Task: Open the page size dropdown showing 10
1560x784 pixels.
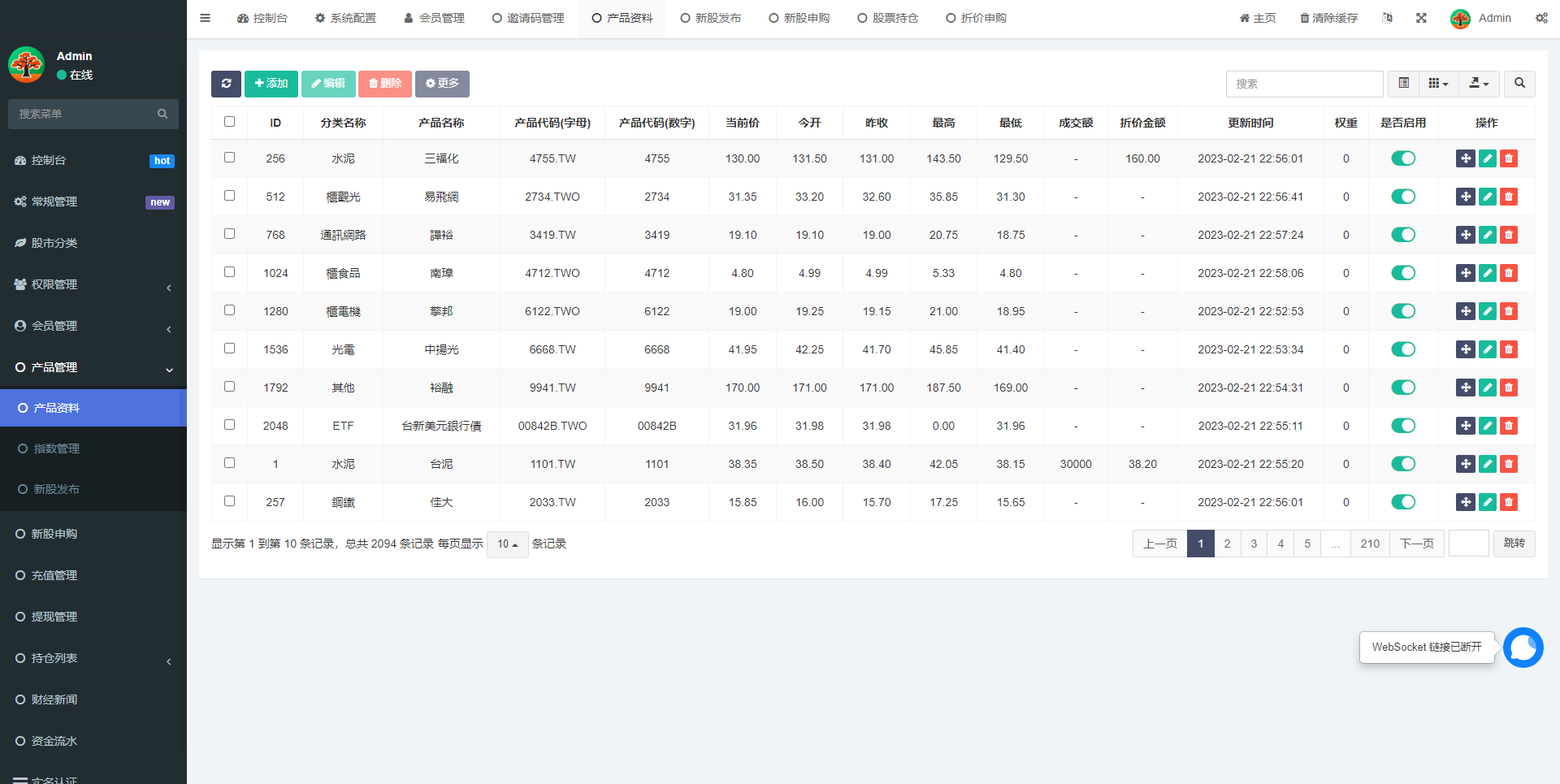Action: click(x=507, y=544)
